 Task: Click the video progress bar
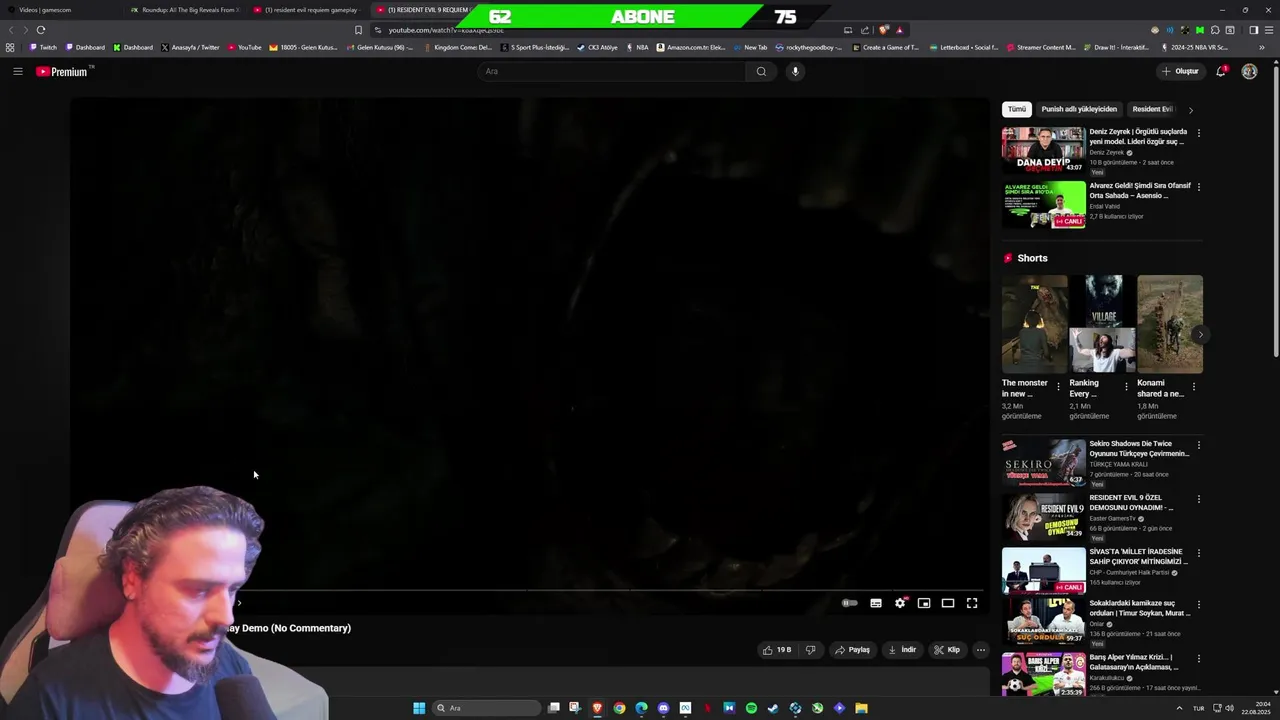click(x=530, y=589)
